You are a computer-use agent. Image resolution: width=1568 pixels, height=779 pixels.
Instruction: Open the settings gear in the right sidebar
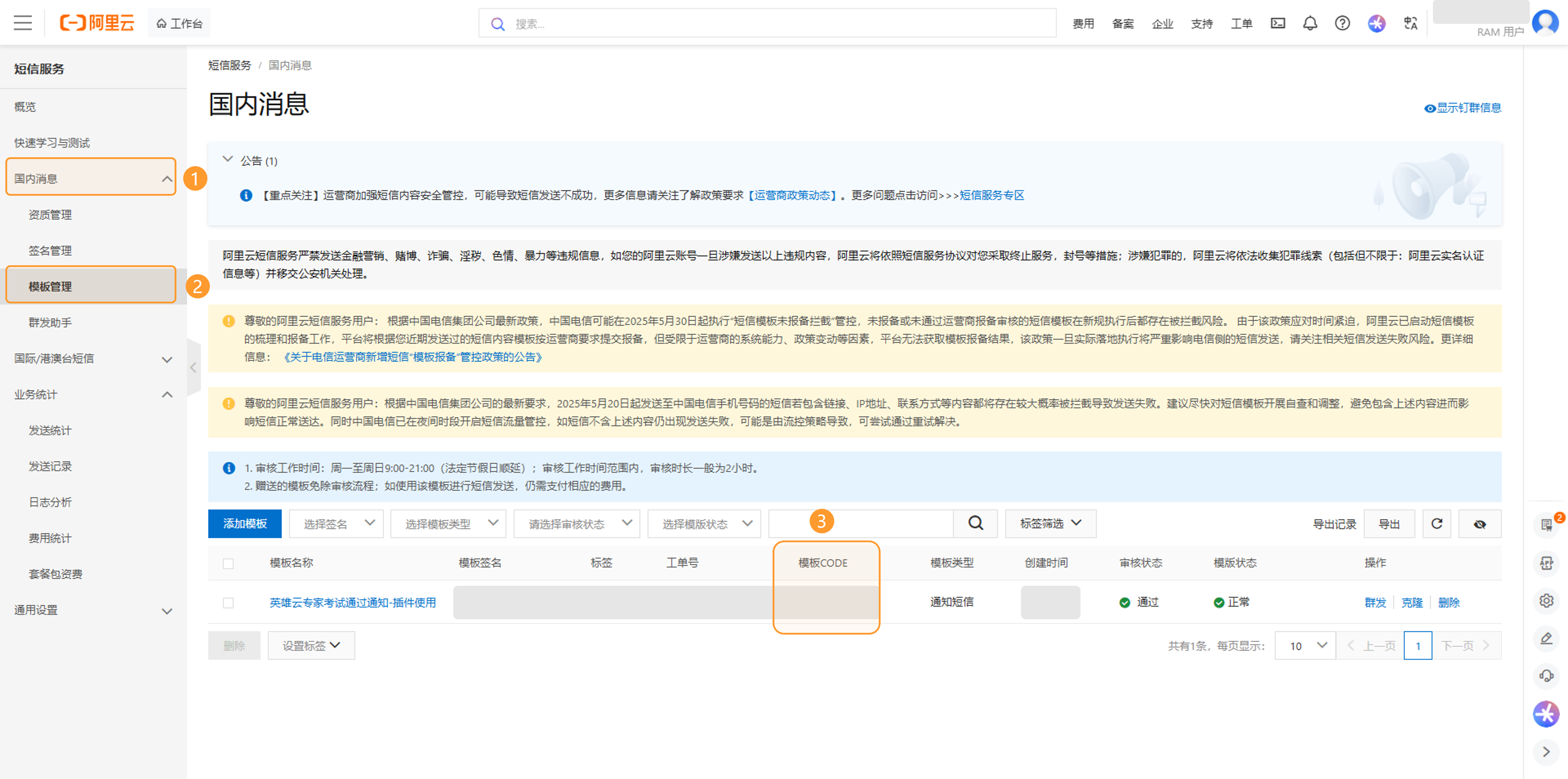[1546, 600]
